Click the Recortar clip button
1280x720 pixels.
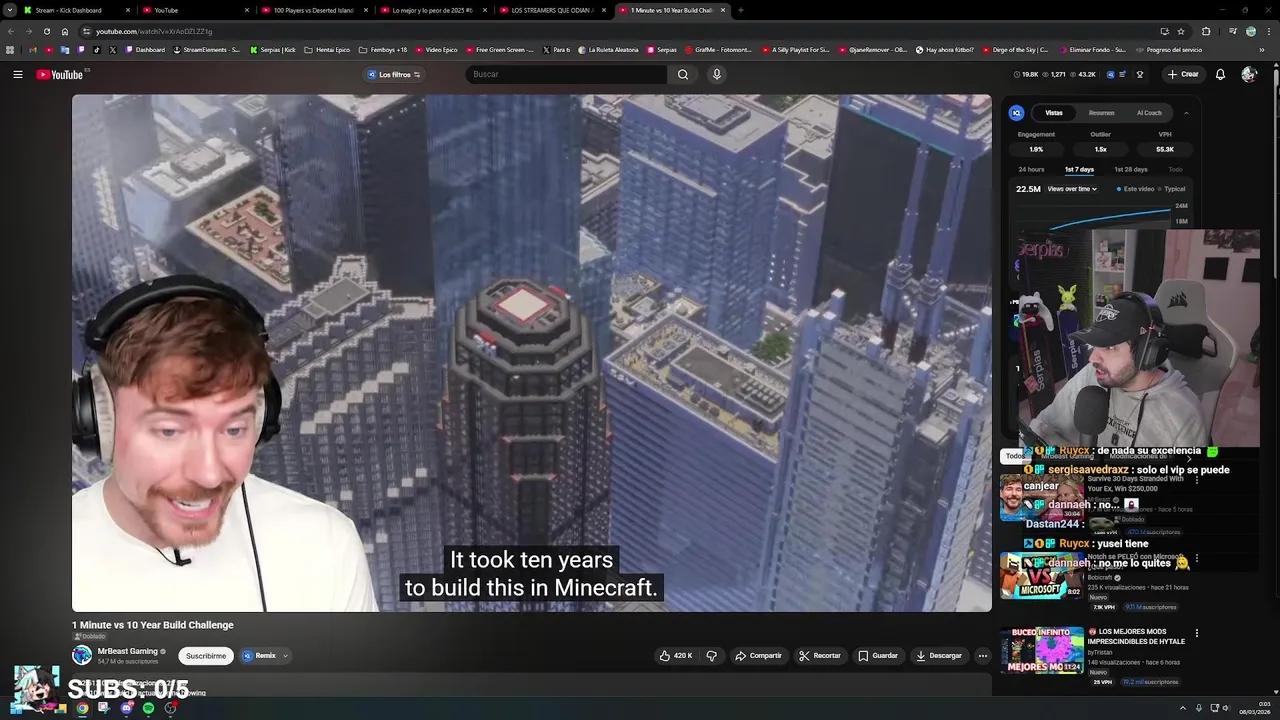pyautogui.click(x=820, y=656)
